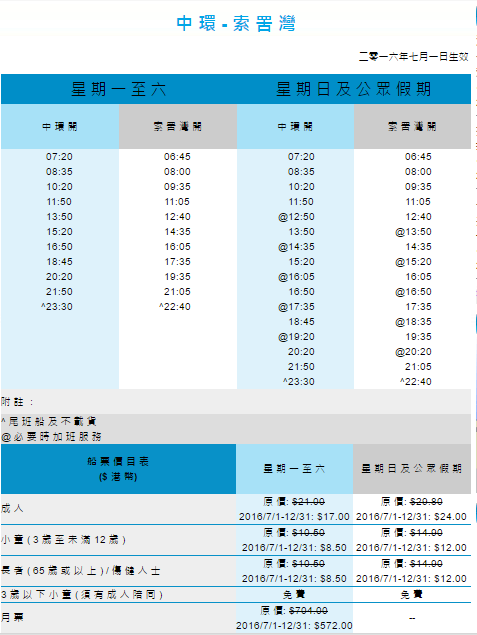Click the 星期一至六 header in the fare table
Screen dimensions: 477x635
pyautogui.click(x=294, y=469)
